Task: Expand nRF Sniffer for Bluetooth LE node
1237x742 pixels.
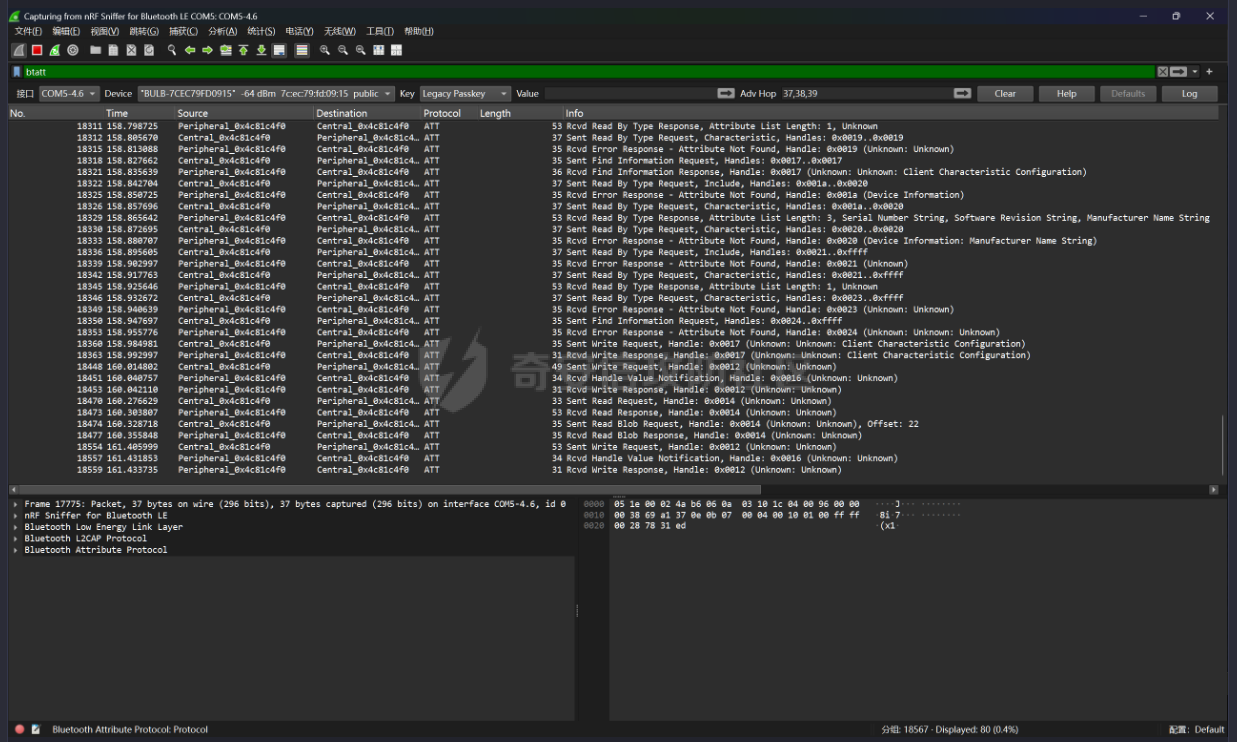Action: click(x=15, y=515)
